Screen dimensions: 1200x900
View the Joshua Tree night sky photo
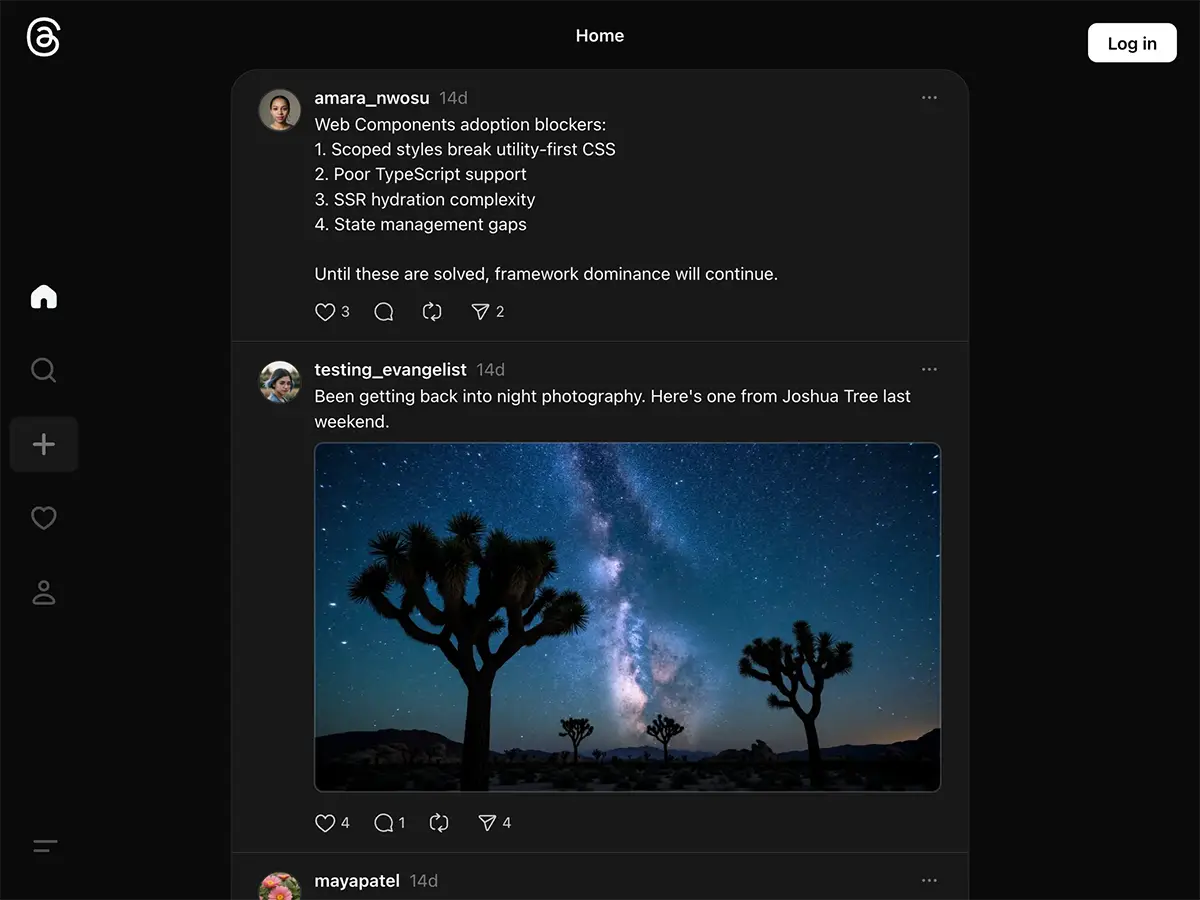click(x=627, y=616)
